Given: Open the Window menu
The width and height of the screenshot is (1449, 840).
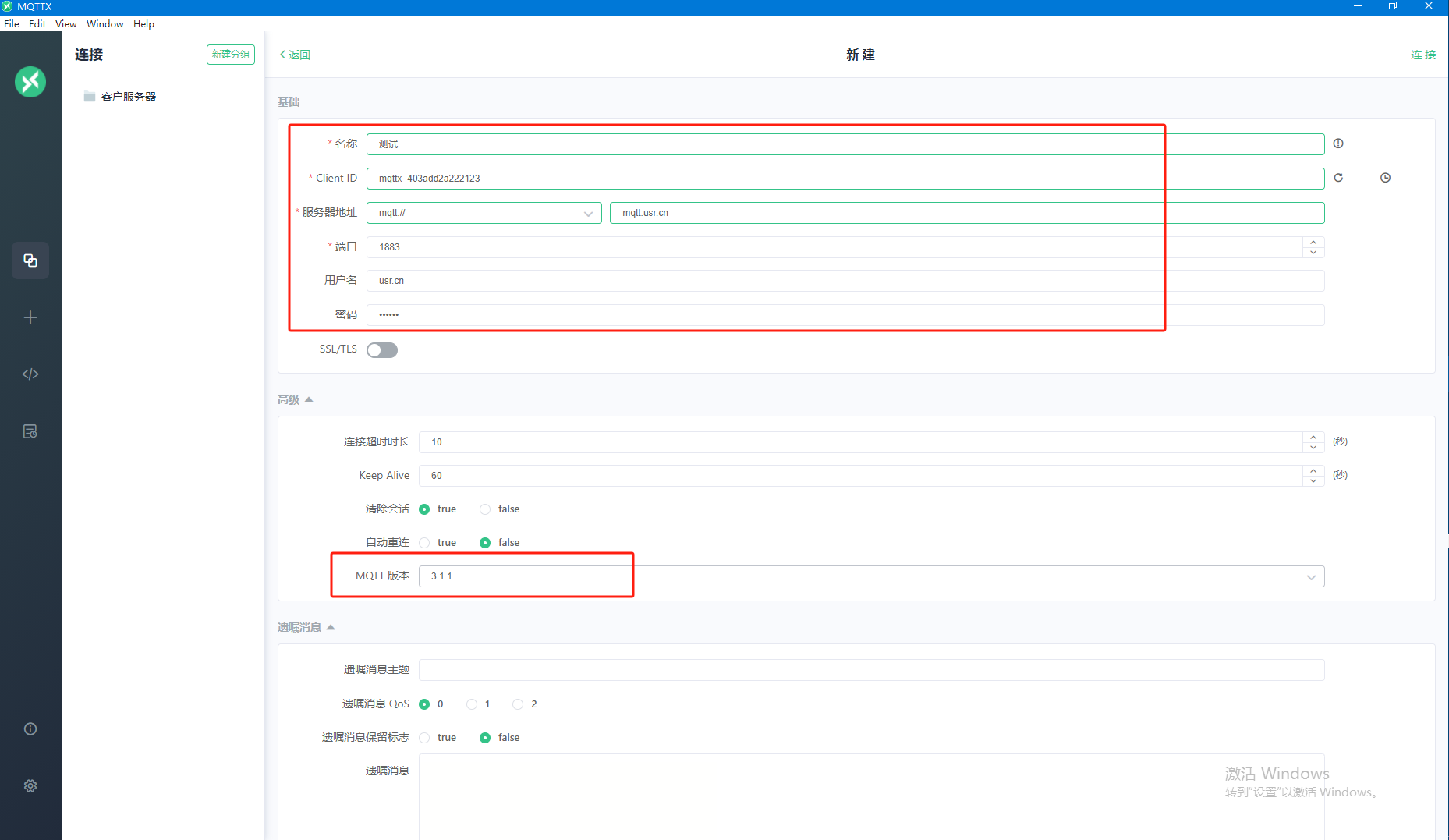Looking at the screenshot, I should coord(105,24).
